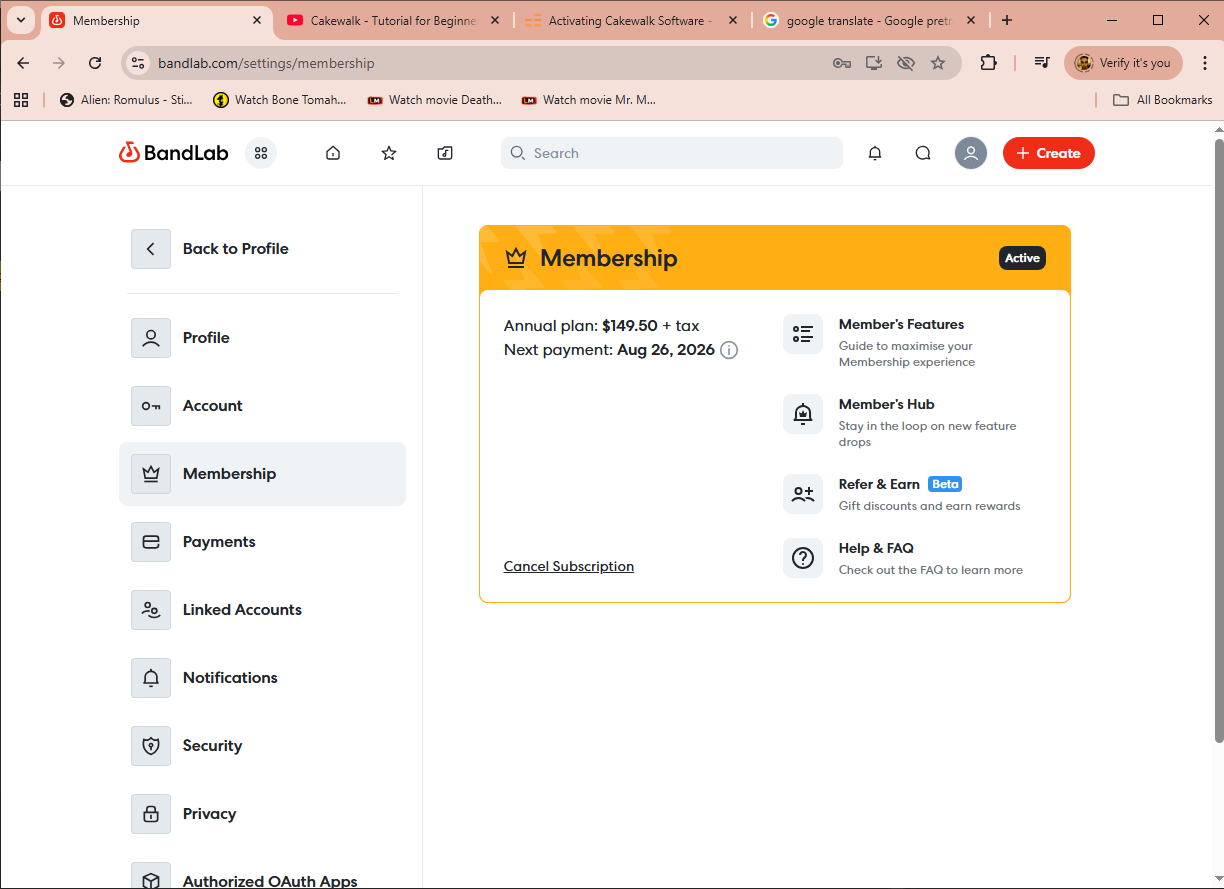The height and width of the screenshot is (889, 1224).
Task: Open the Chrome three-dot menu
Action: [x=1205, y=63]
